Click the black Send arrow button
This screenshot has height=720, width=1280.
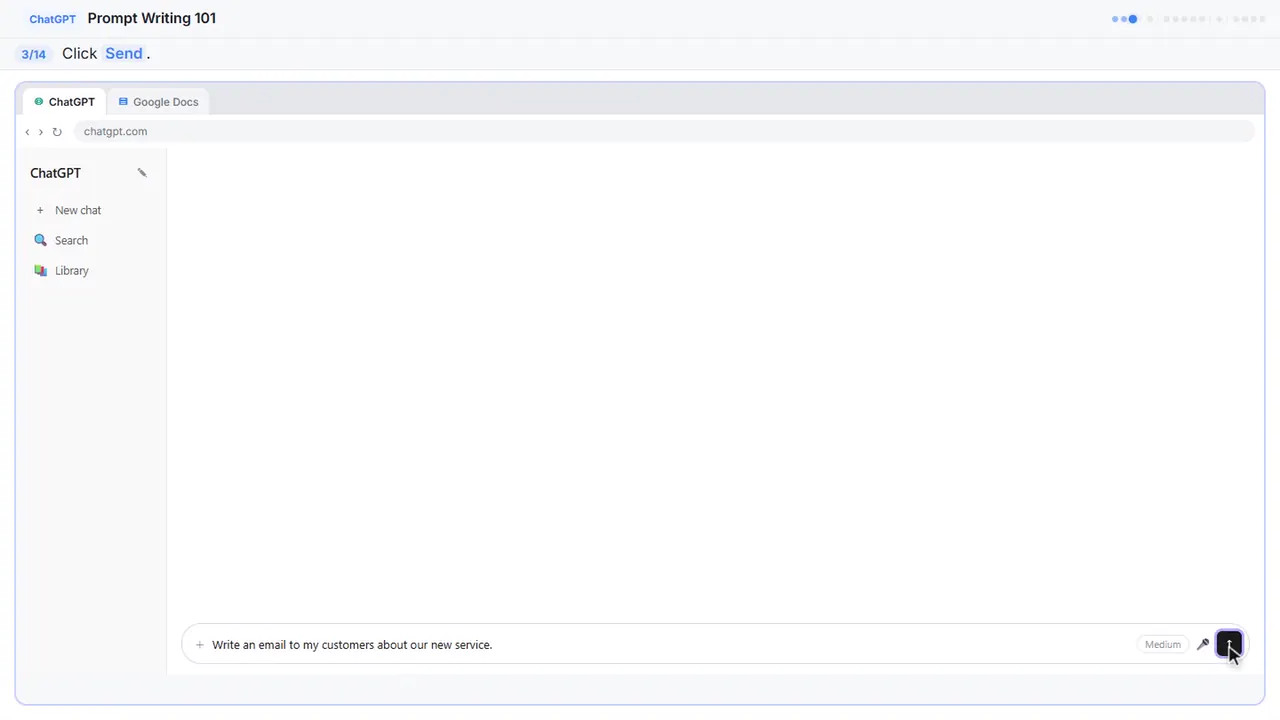pos(1229,645)
